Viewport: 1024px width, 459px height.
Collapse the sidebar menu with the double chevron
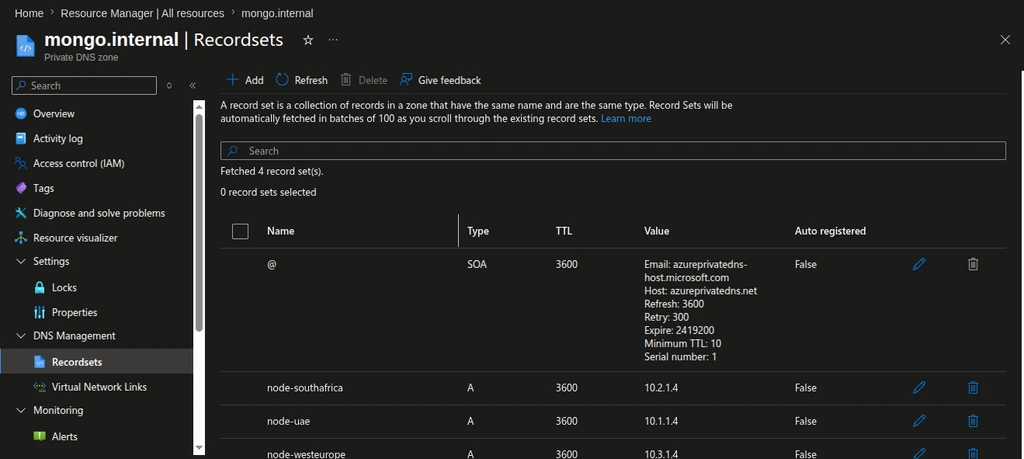pos(193,86)
